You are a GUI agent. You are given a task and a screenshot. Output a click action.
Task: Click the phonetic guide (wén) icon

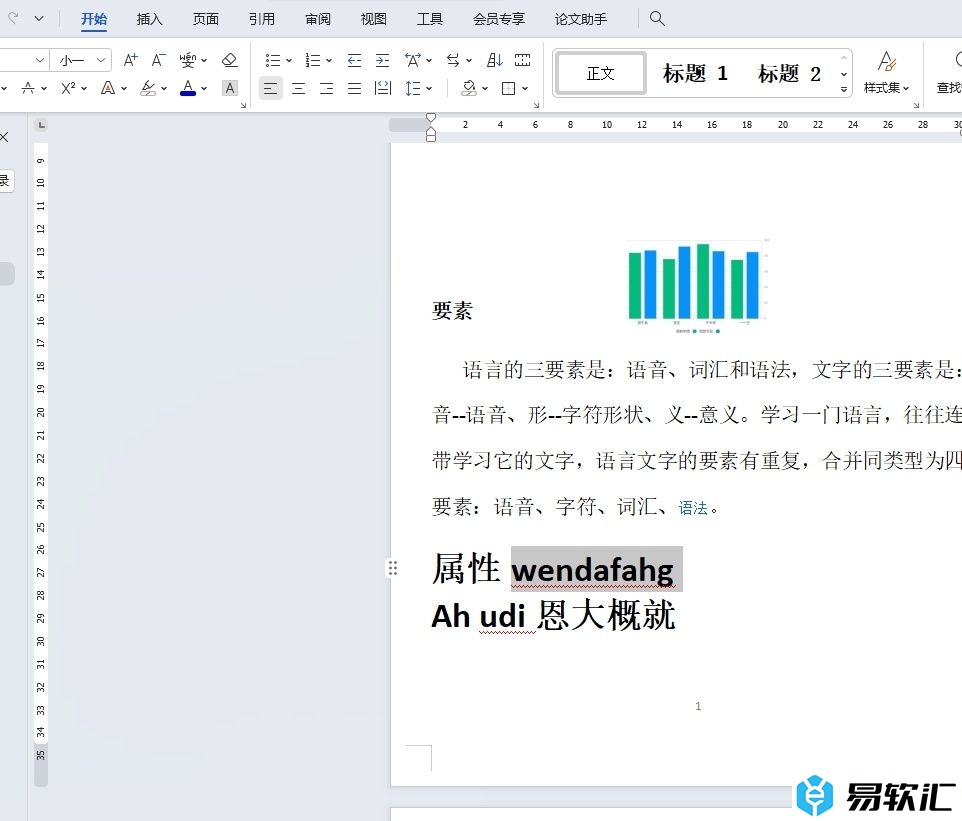click(188, 60)
